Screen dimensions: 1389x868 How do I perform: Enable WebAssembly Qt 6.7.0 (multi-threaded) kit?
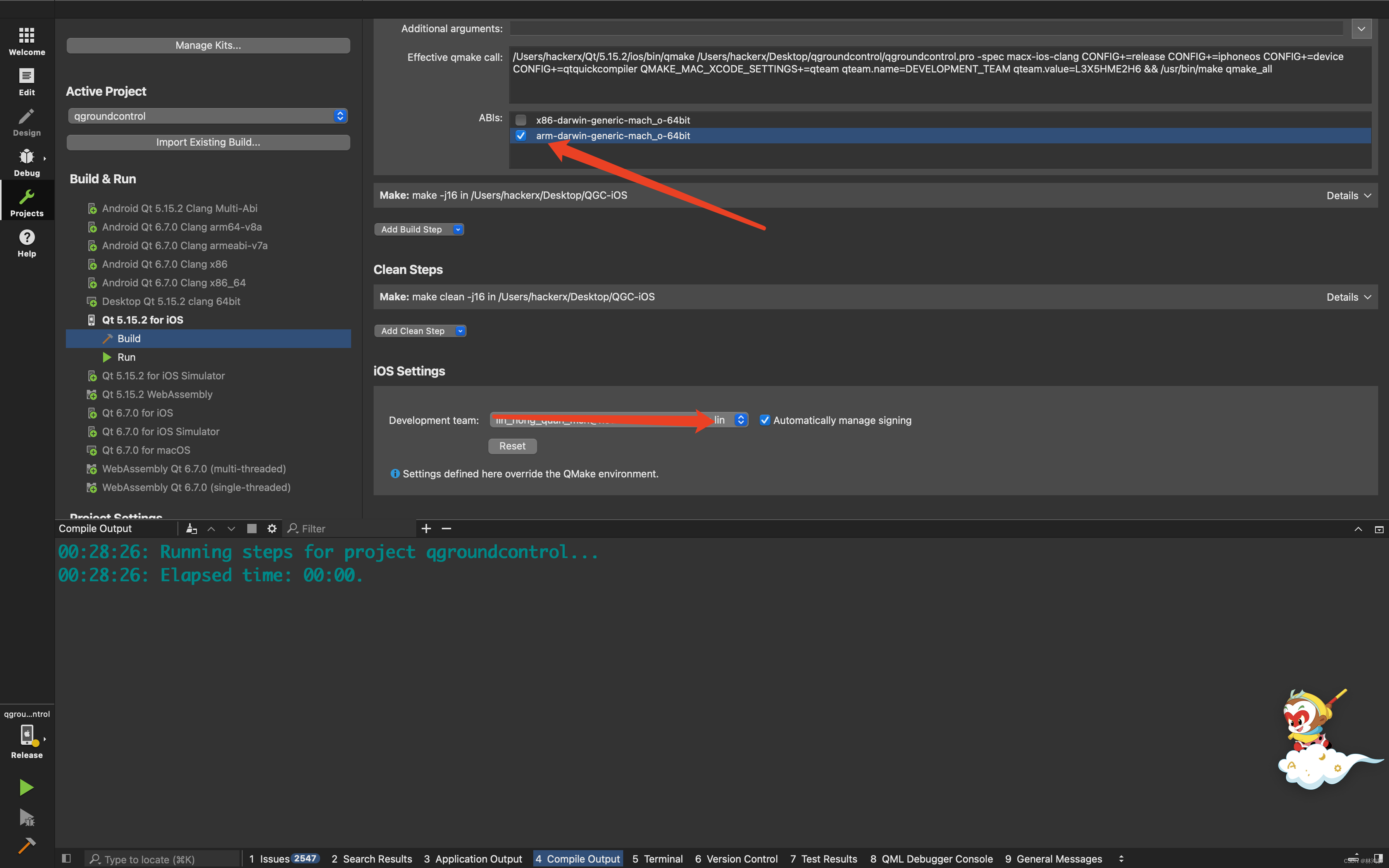point(194,468)
